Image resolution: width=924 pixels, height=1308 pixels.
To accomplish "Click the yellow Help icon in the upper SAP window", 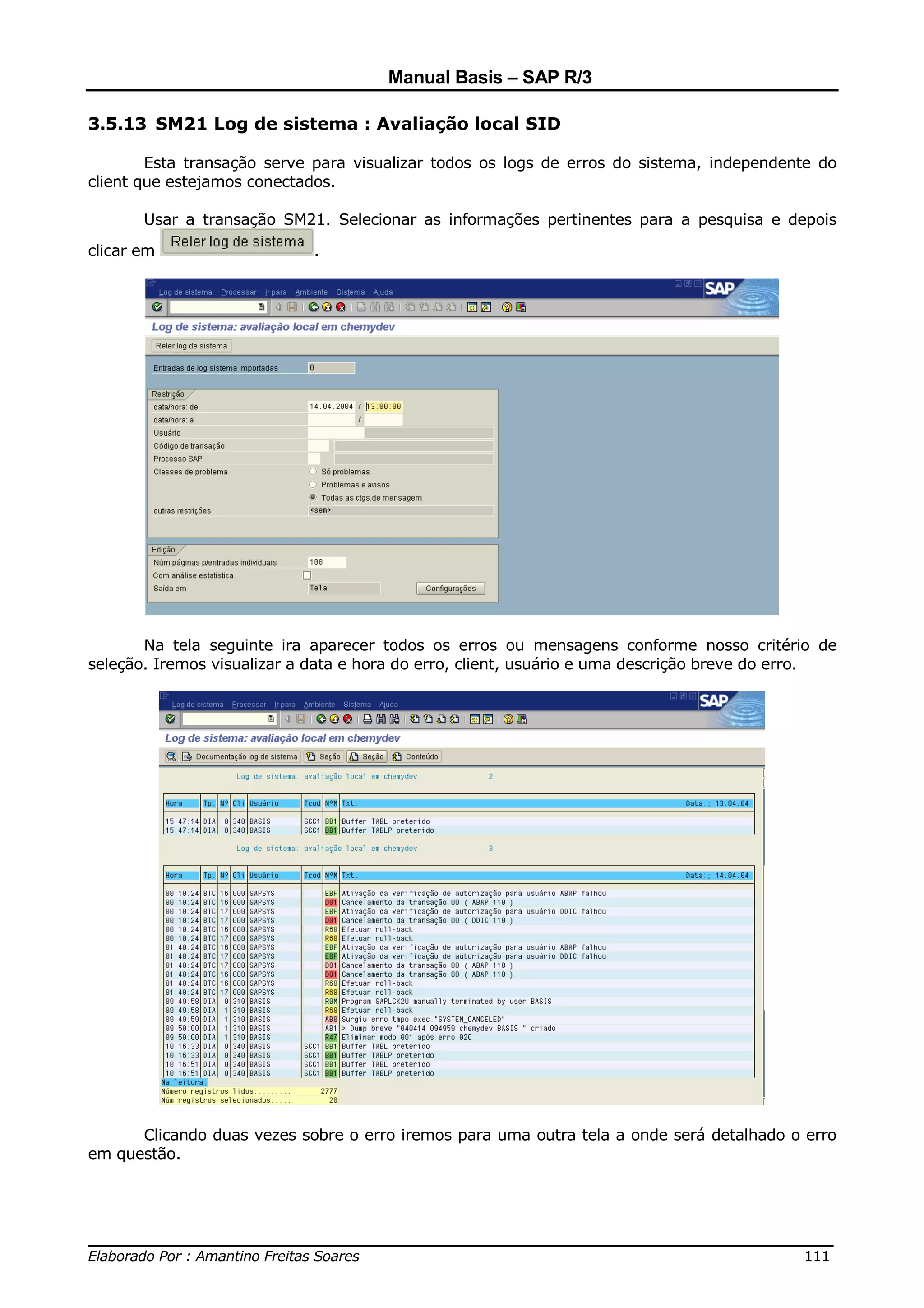I will pyautogui.click(x=507, y=307).
